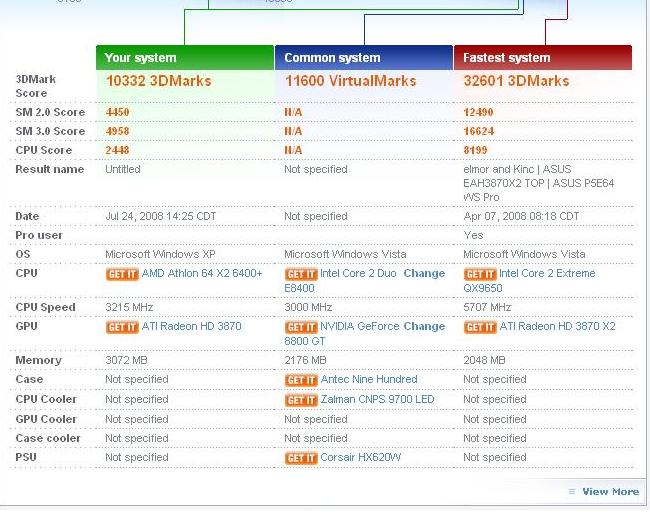This screenshot has width=650, height=512.
Task: Click CPU speed 3215 MHz
Action: [x=129, y=308]
